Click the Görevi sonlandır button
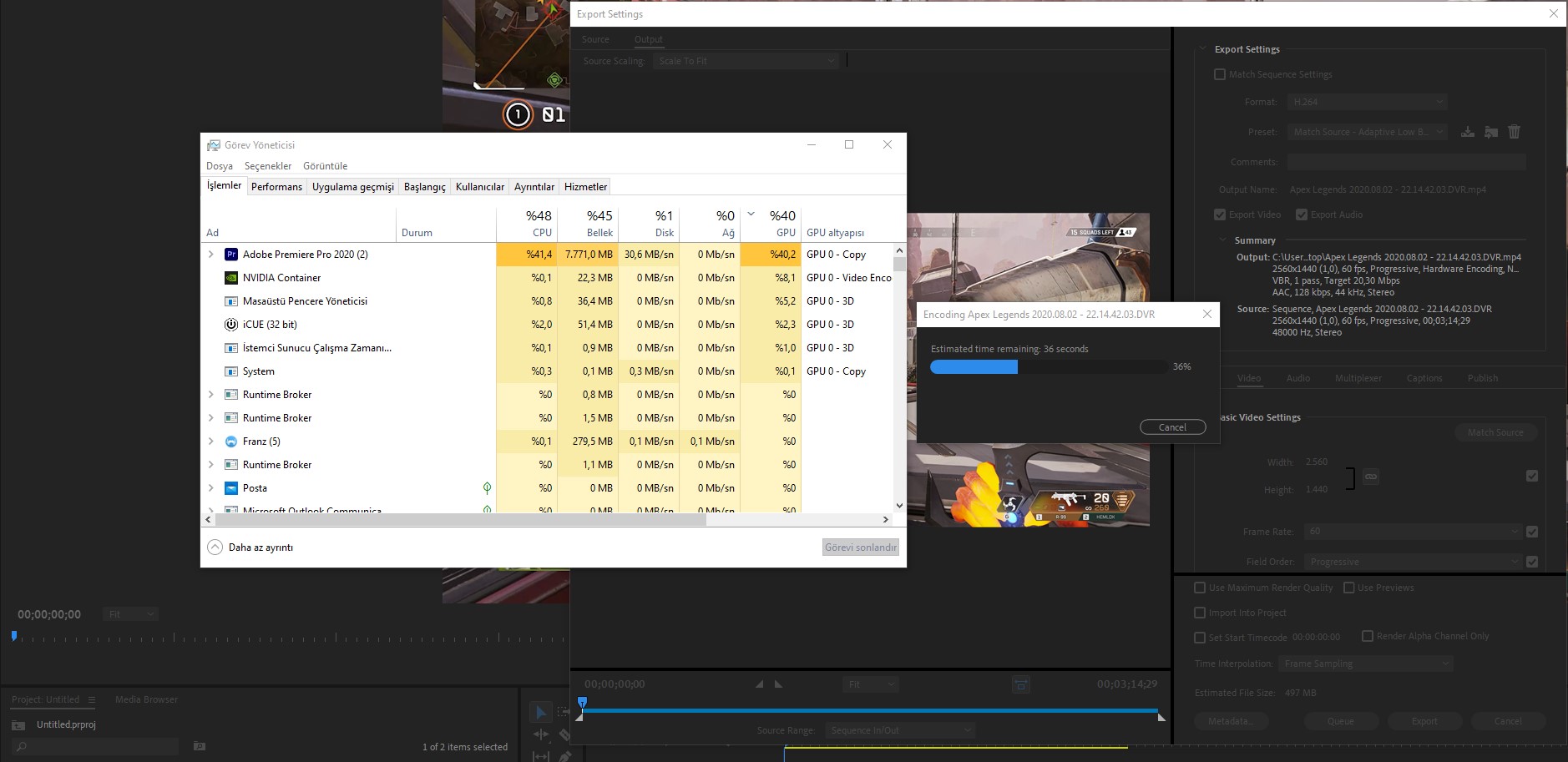 [860, 548]
